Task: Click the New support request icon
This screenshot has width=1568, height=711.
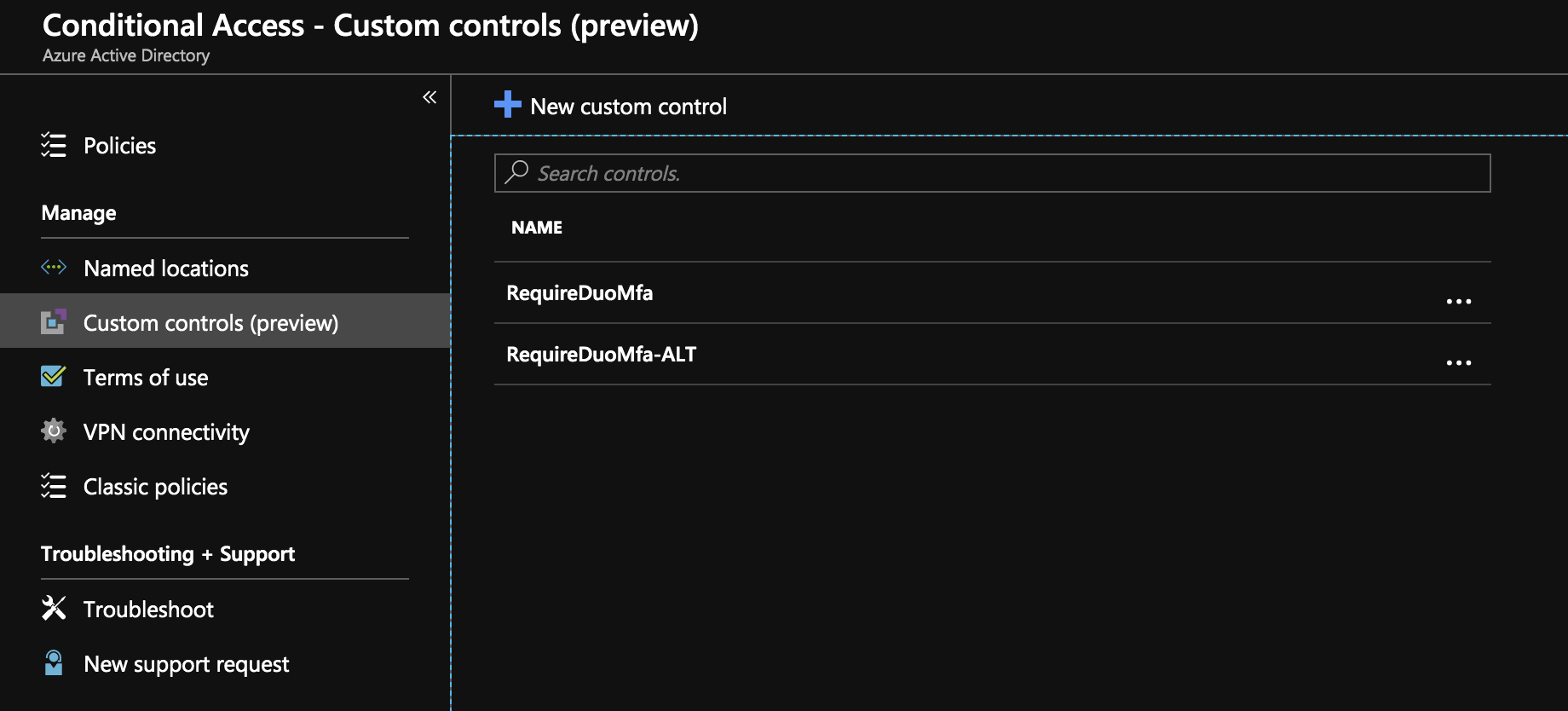Action: pyautogui.click(x=53, y=663)
